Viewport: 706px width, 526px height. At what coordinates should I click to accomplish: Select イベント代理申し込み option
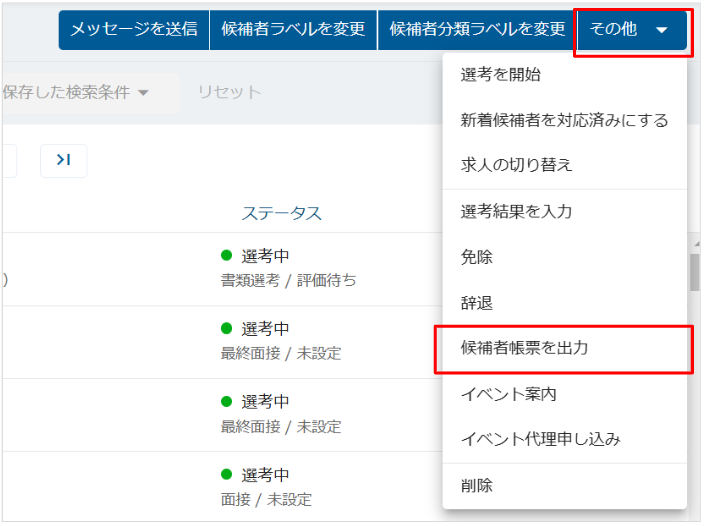click(540, 440)
